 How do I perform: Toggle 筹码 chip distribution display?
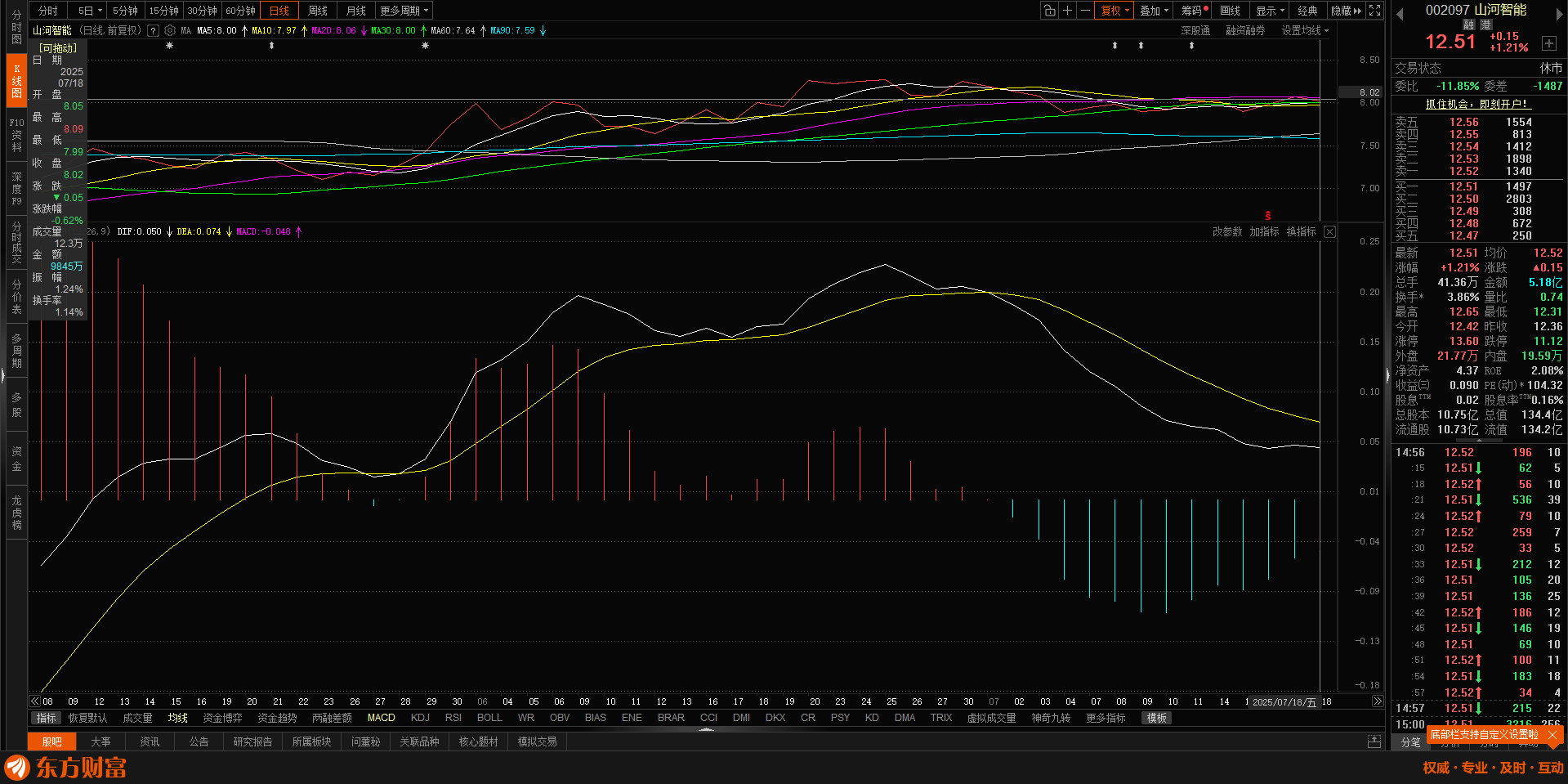pos(1194,11)
